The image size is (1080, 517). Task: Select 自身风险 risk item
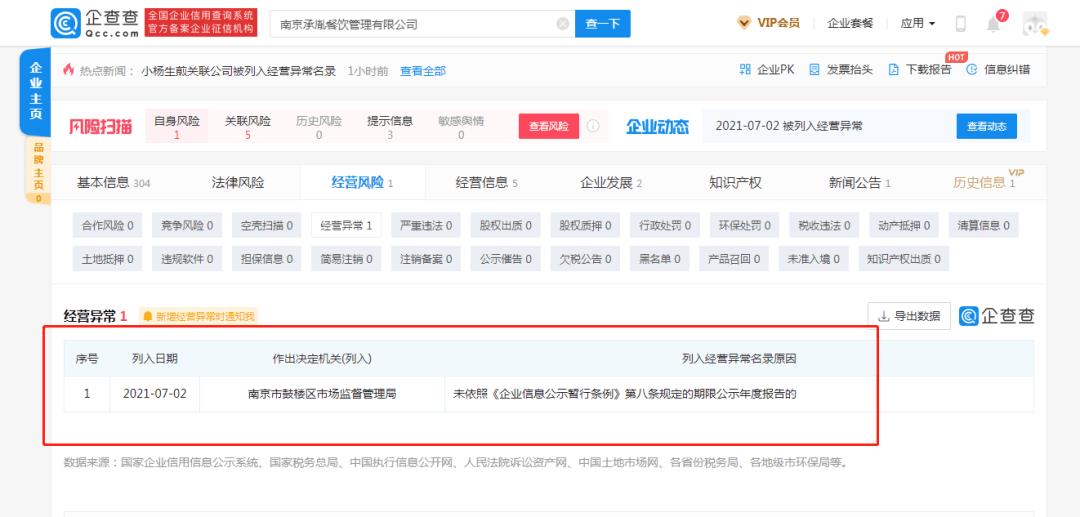(x=177, y=127)
